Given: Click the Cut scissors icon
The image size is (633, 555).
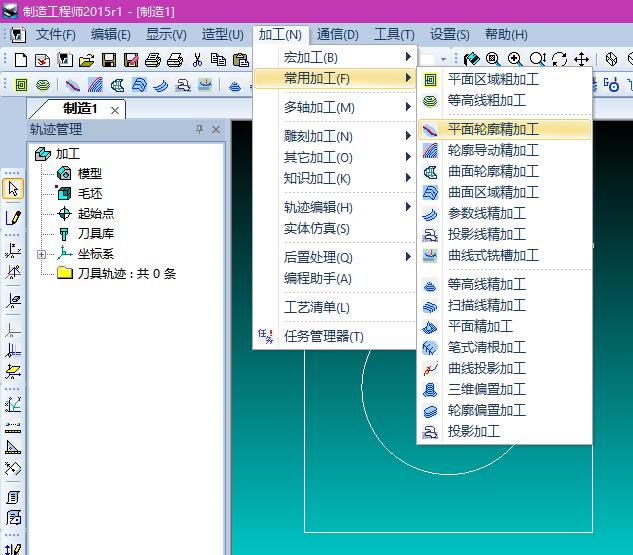Looking at the screenshot, I should [197, 60].
